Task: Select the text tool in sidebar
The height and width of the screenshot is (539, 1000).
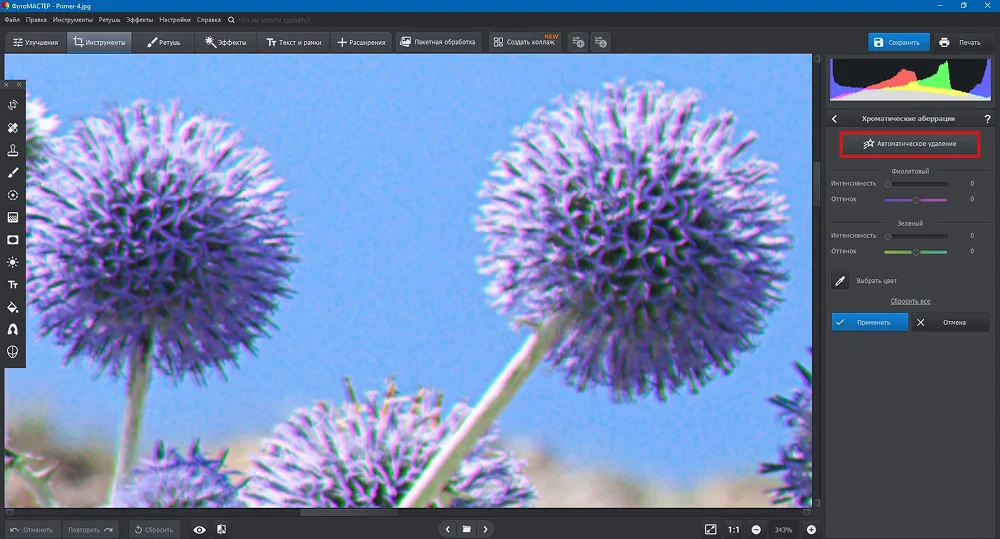Action: point(13,284)
